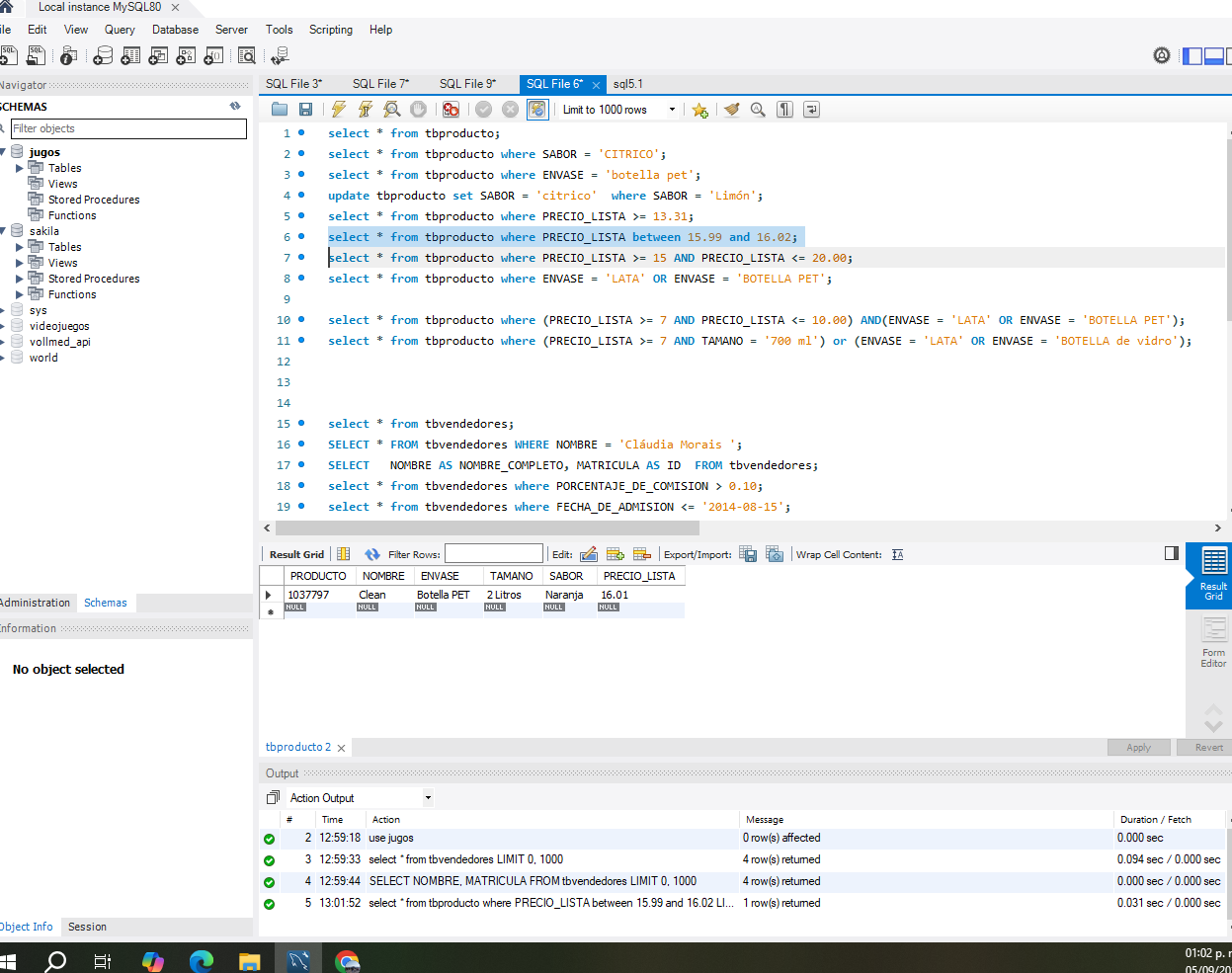The height and width of the screenshot is (973, 1232).
Task: Expand Tables under jugos schema
Action: pos(20,168)
